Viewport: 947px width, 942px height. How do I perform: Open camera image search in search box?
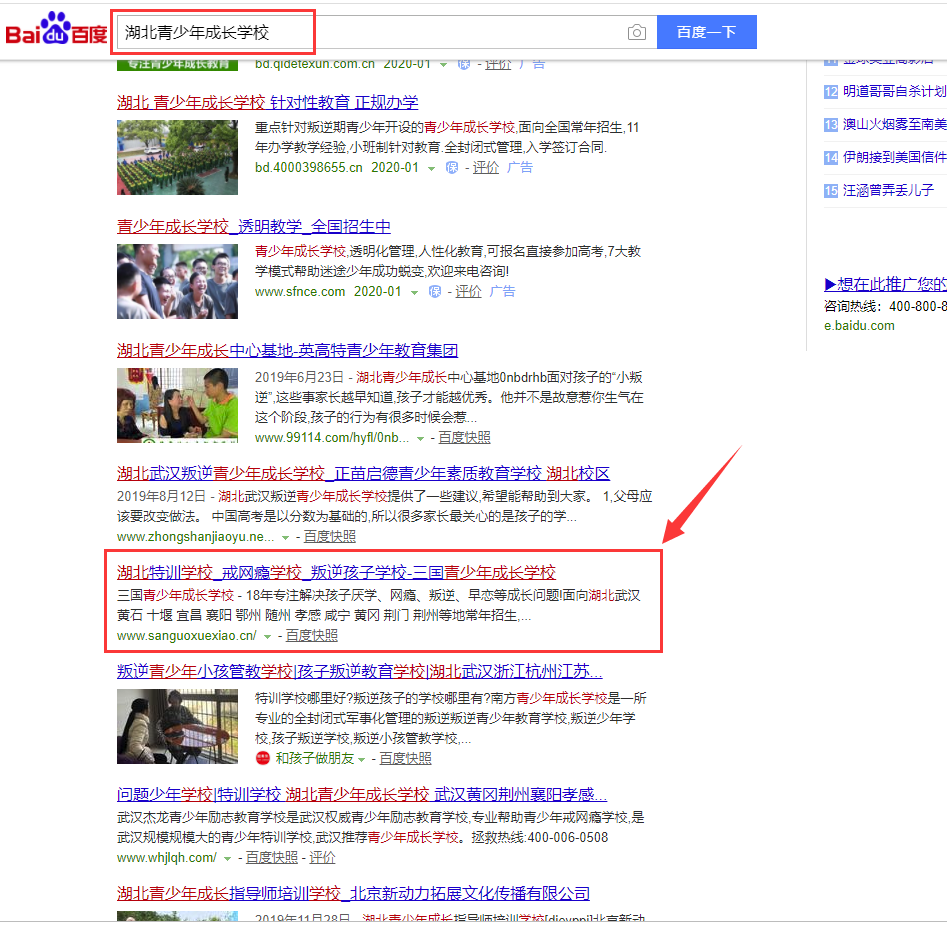pyautogui.click(x=637, y=32)
